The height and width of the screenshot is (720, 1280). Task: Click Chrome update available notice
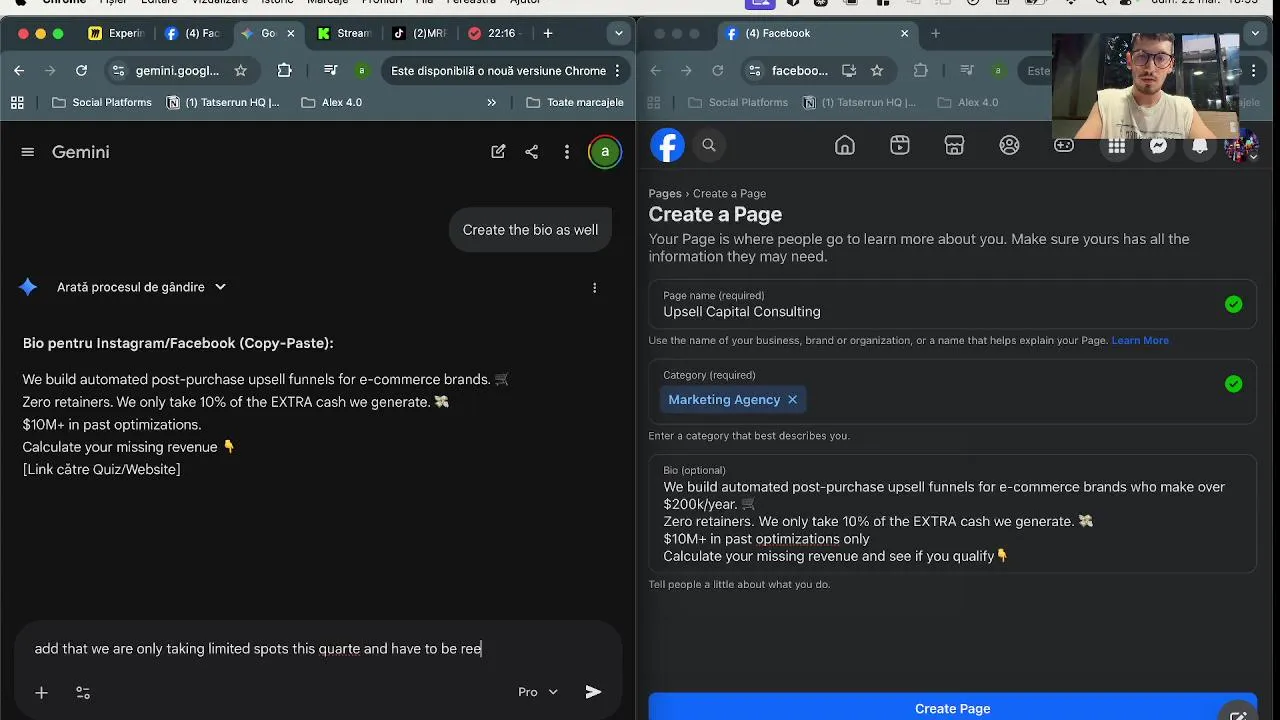[x=498, y=71]
